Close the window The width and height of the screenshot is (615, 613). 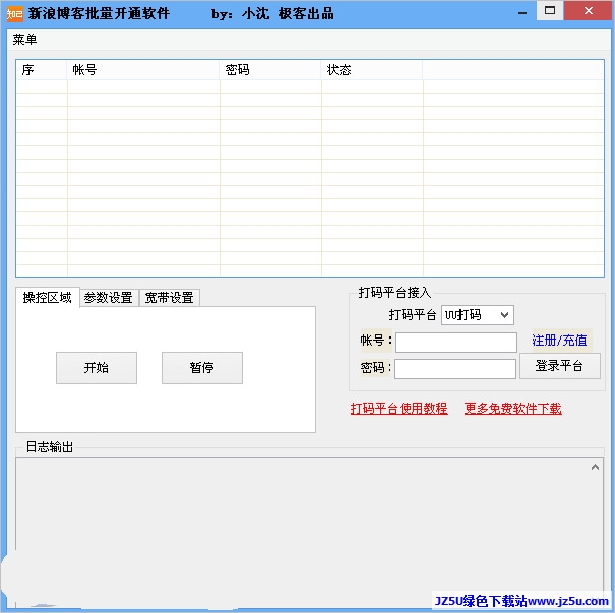click(588, 11)
